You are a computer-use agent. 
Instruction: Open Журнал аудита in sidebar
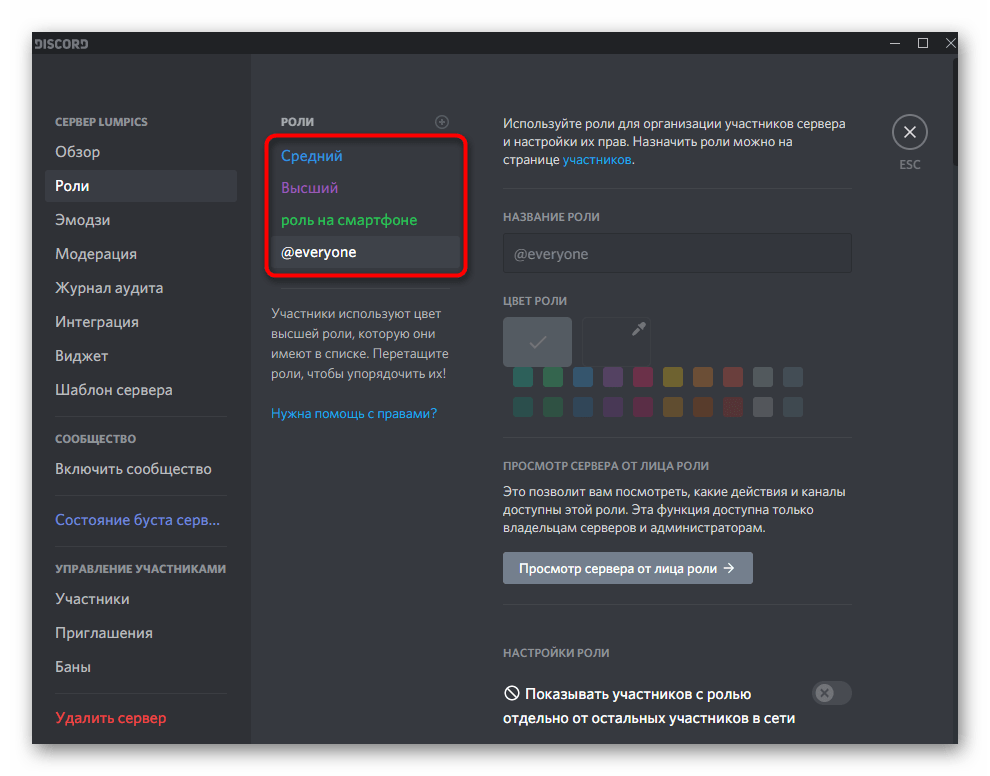(109, 288)
